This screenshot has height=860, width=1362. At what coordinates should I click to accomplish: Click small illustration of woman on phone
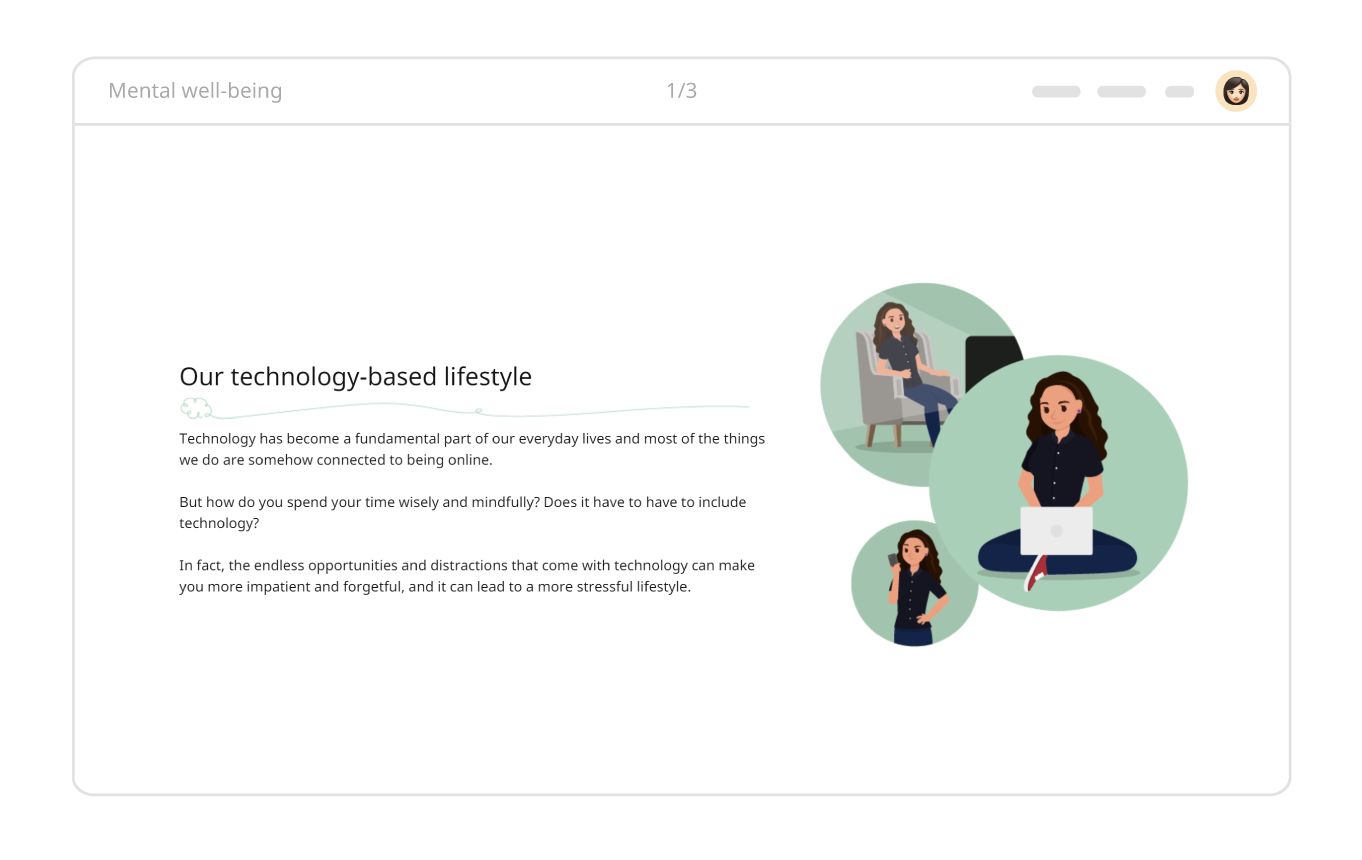914,583
